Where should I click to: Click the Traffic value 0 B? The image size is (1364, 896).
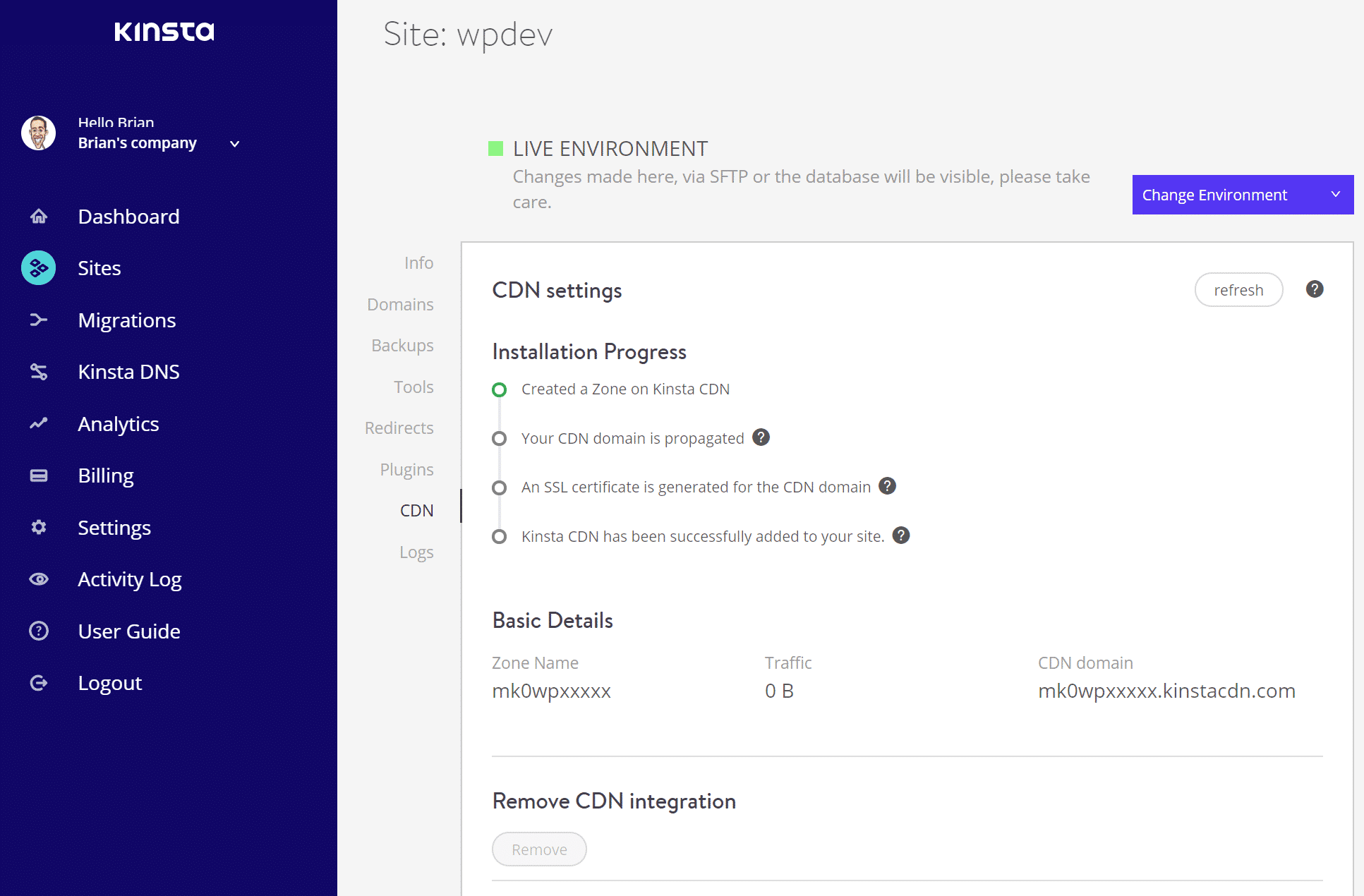(779, 691)
